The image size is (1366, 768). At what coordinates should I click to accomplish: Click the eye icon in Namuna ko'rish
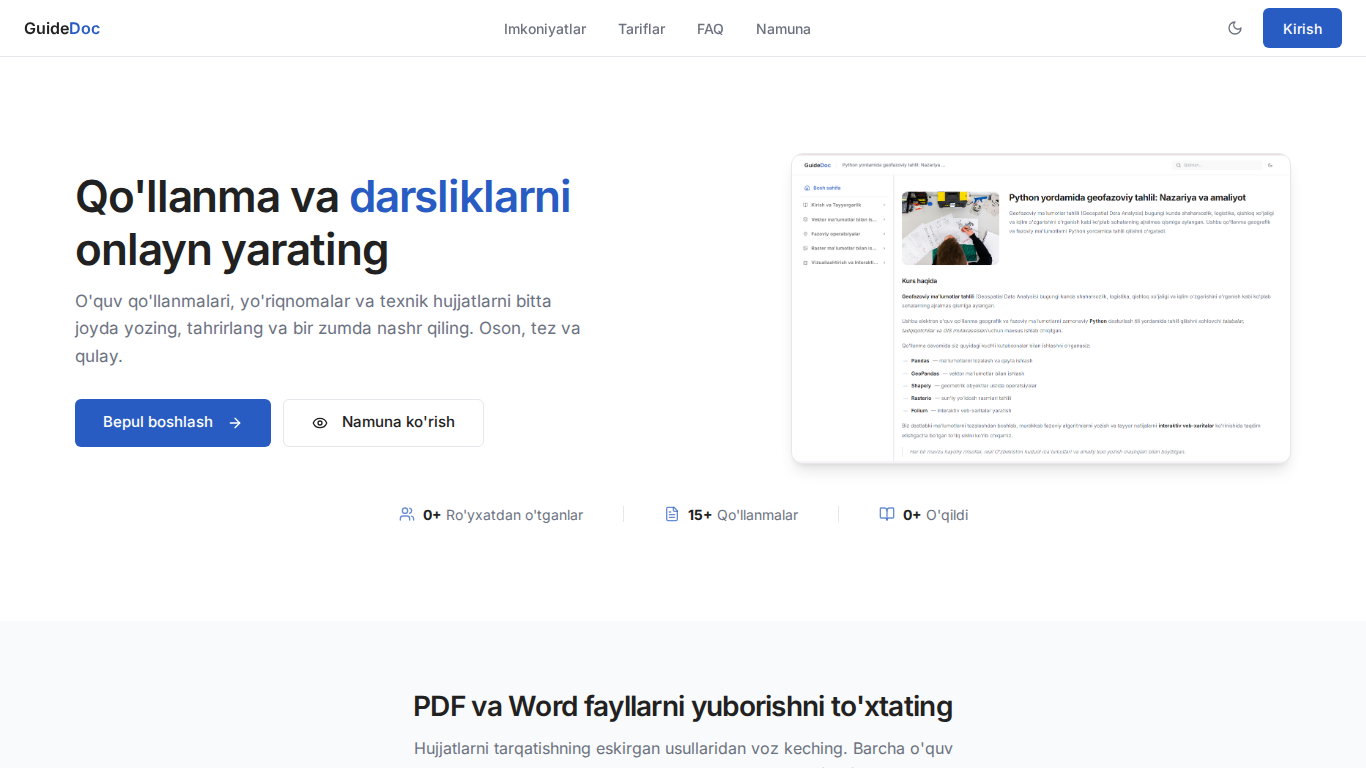point(320,423)
